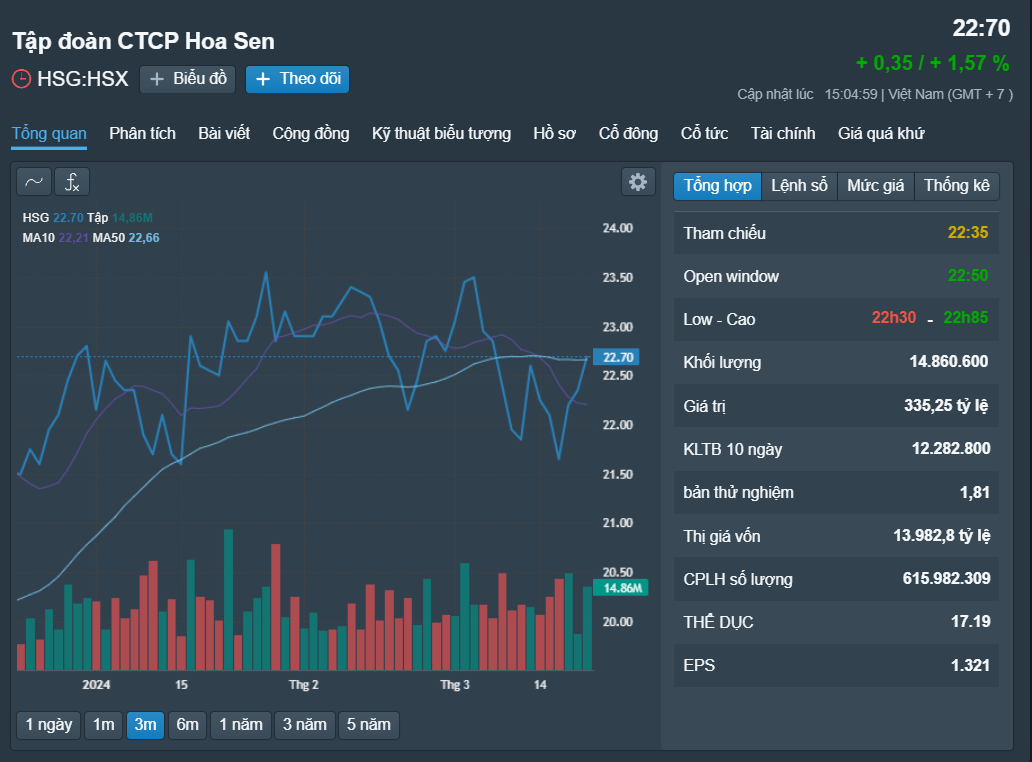Click the plus icon on Theo dõi button
Screen dimensions: 1032x762
click(263, 80)
